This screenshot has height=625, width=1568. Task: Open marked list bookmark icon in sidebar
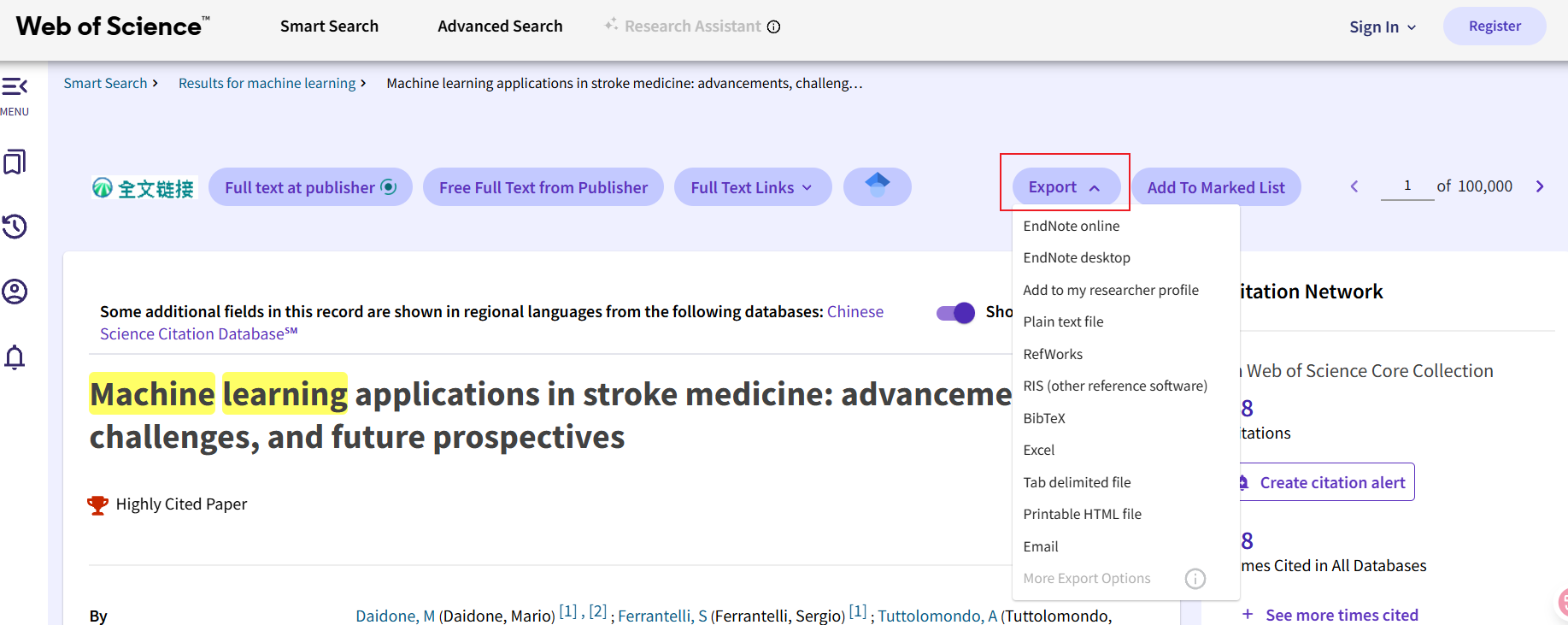tap(15, 162)
